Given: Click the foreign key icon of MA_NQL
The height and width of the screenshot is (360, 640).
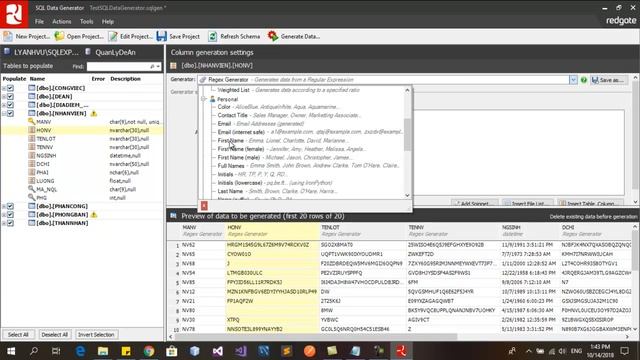Looking at the screenshot, I should [x=31, y=189].
